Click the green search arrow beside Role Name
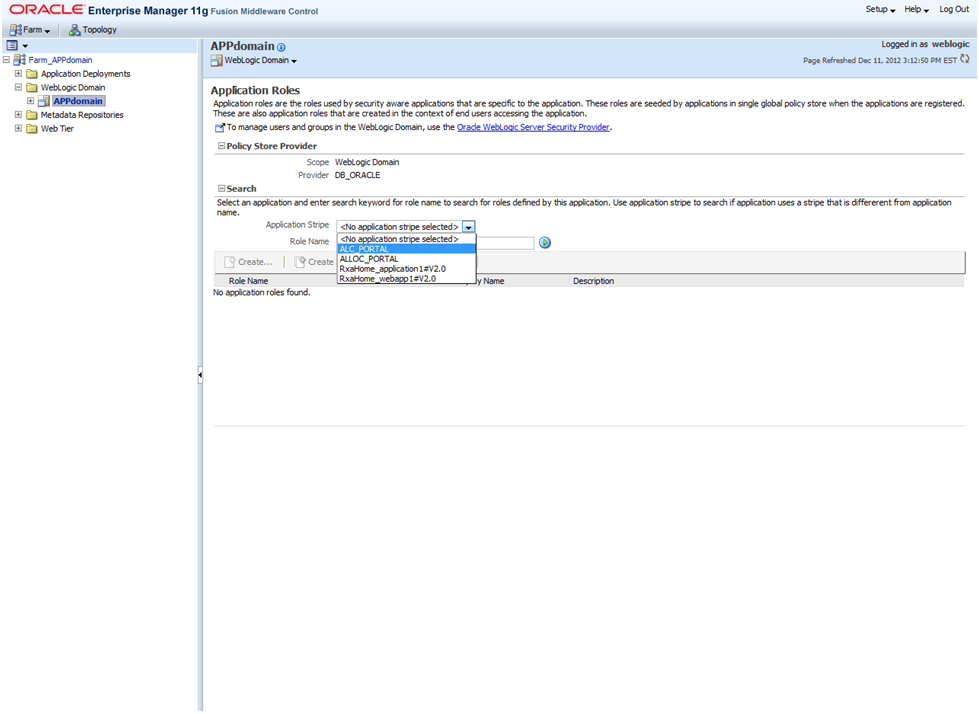This screenshot has width=979, height=714. pyautogui.click(x=544, y=242)
